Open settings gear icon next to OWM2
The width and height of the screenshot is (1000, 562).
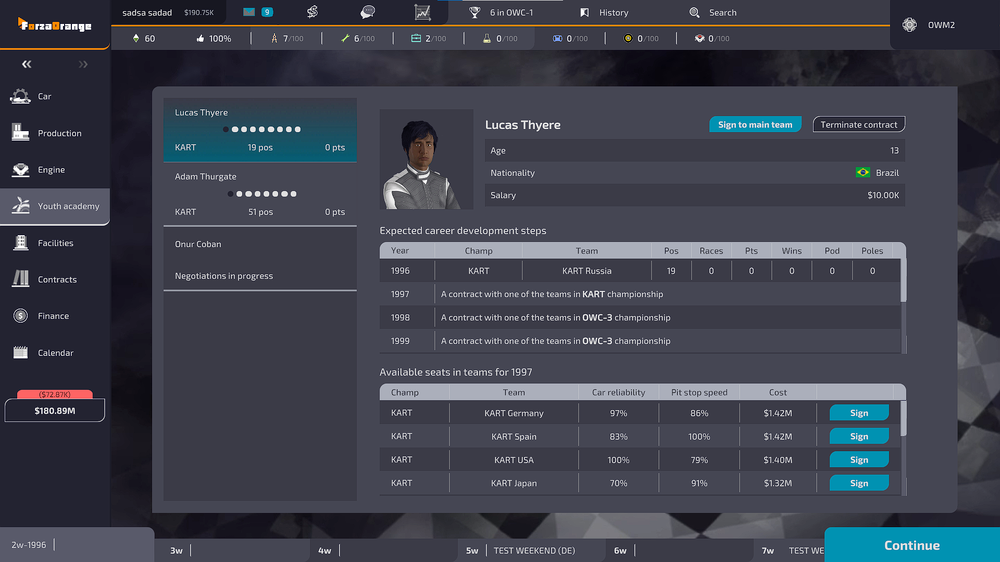[909, 25]
